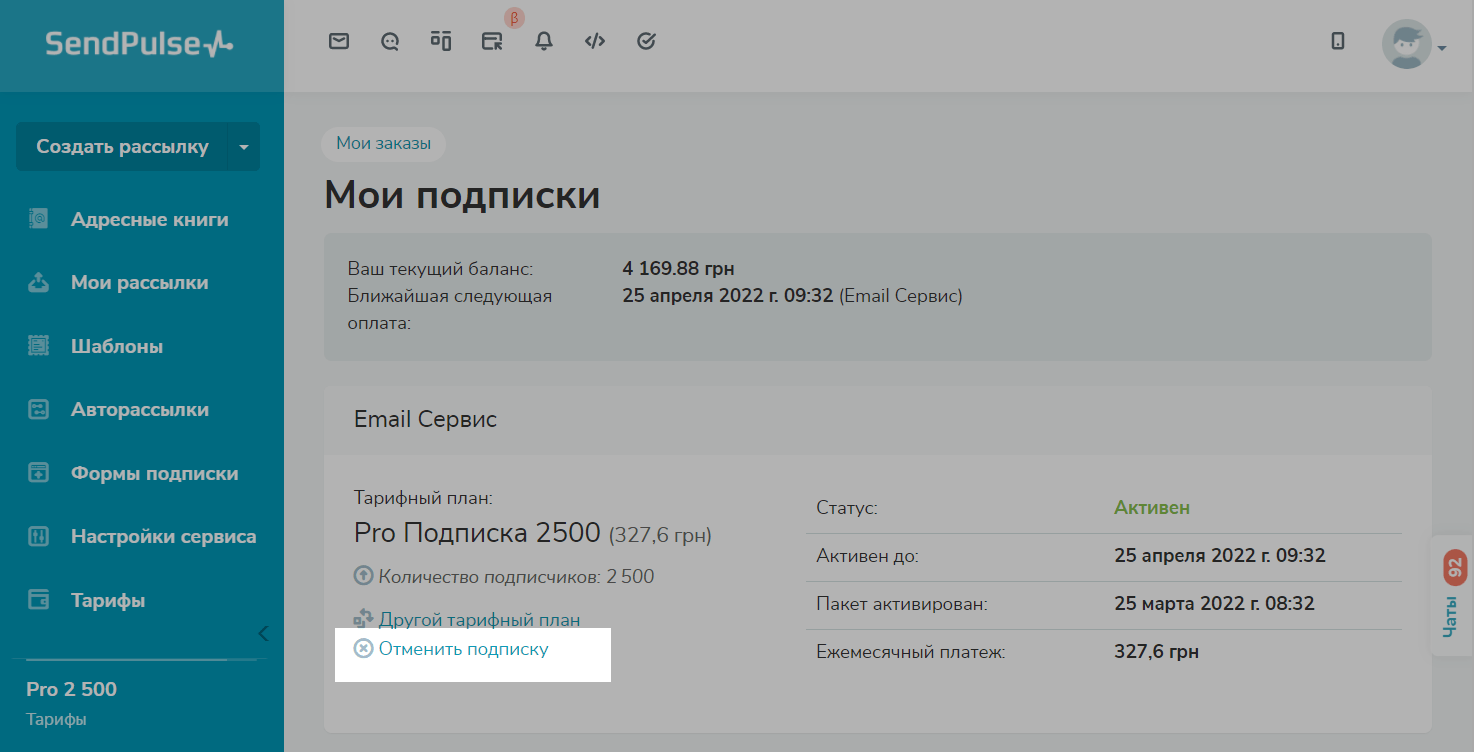Click the Создать рассылку button
Viewport: 1474px width, 752px height.
click(x=122, y=147)
